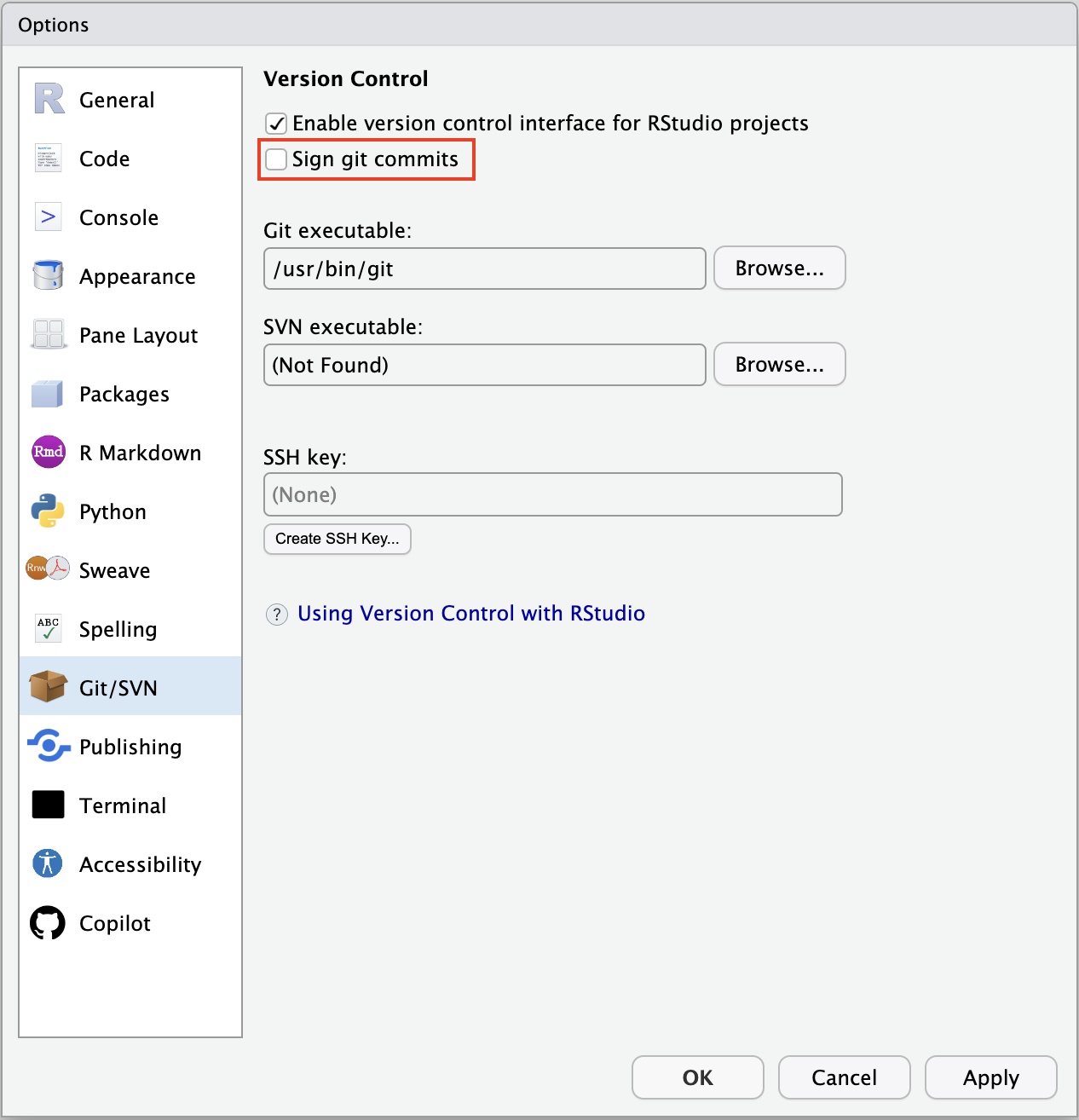The image size is (1079, 1120).
Task: Go to the Console options section
Action: (130, 217)
